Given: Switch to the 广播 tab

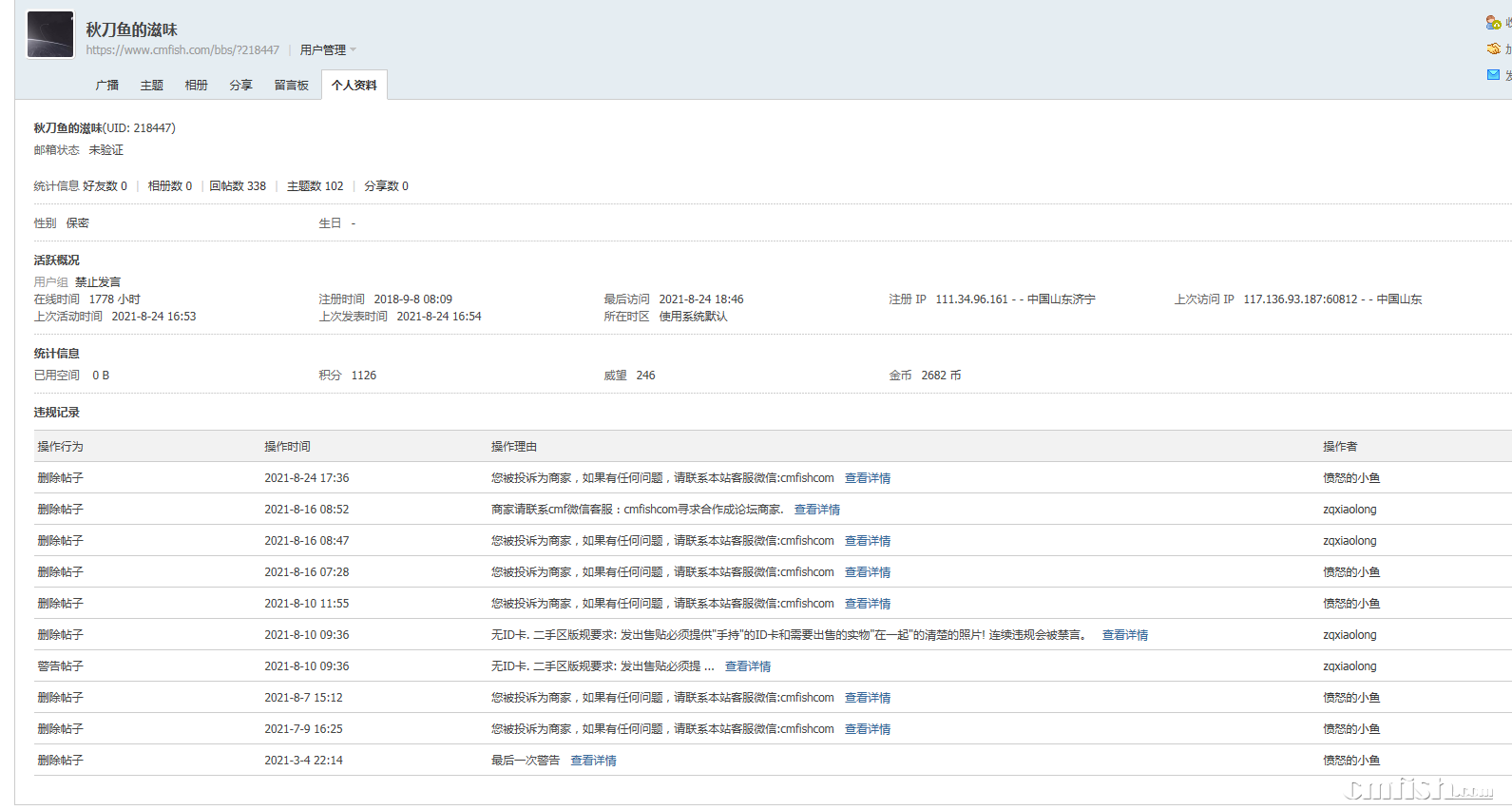Looking at the screenshot, I should (x=107, y=86).
